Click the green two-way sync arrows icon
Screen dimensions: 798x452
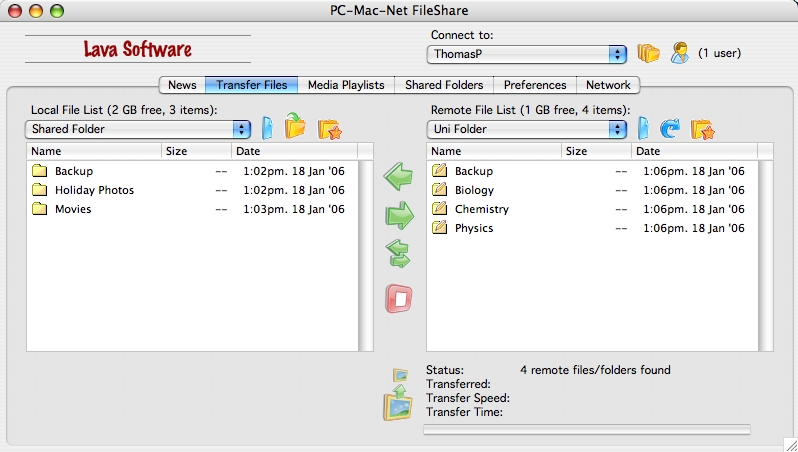click(398, 254)
